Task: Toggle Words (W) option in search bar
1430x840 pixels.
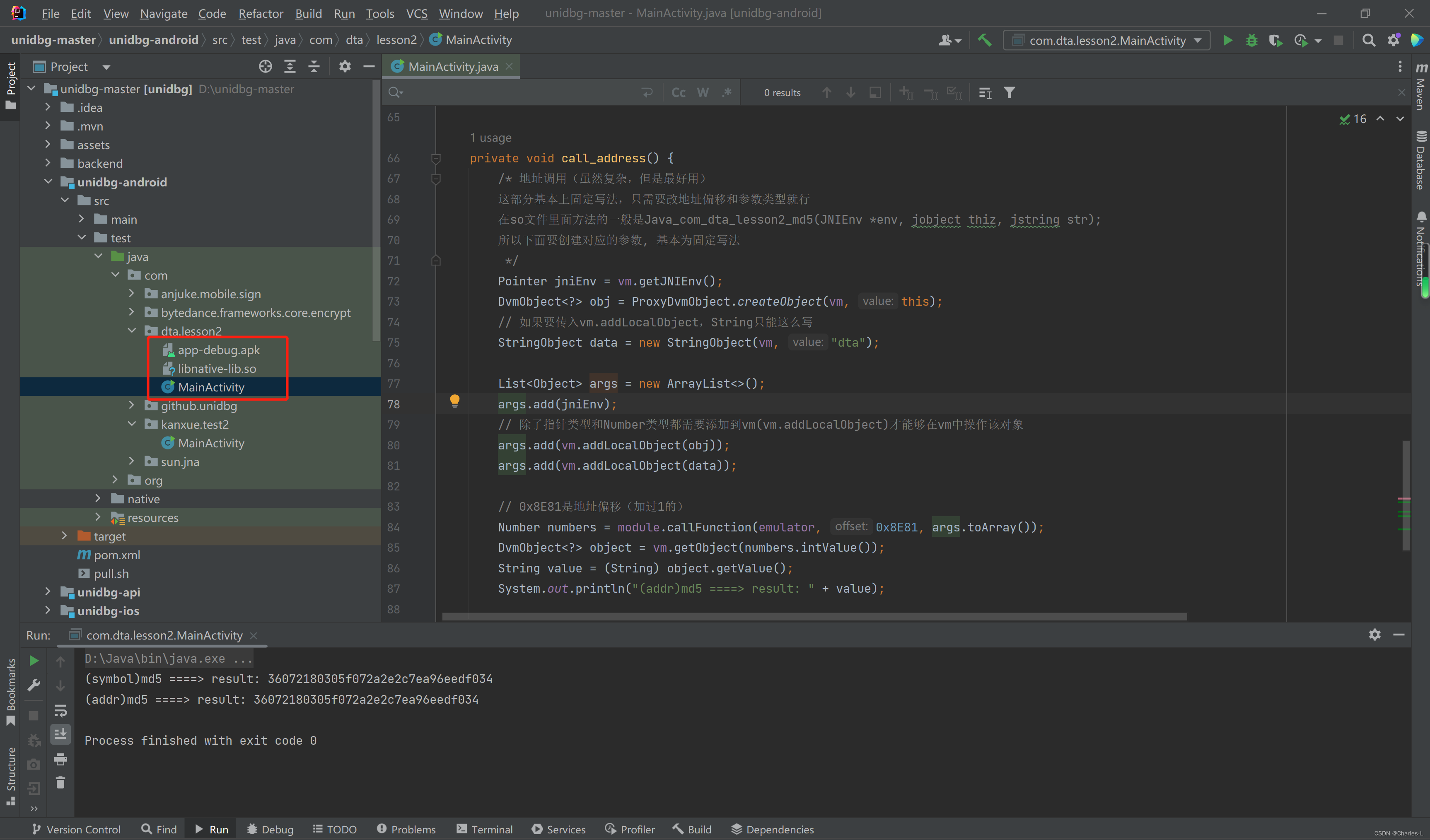Action: 703,92
